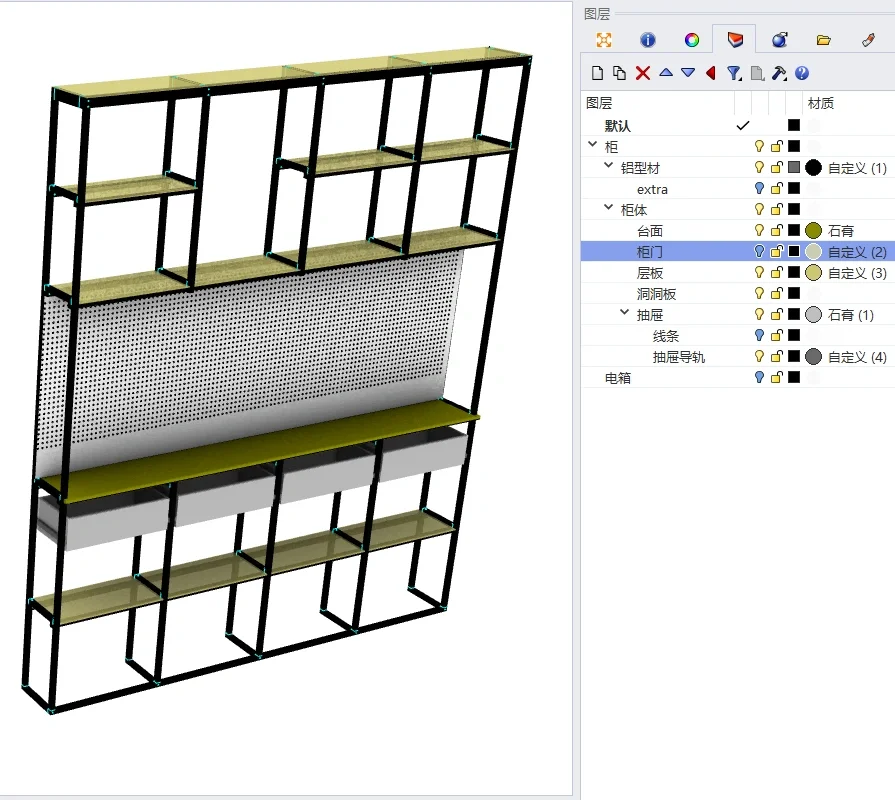Toggle visibility bulb of 柜 layer
The image size is (895, 800).
759,146
